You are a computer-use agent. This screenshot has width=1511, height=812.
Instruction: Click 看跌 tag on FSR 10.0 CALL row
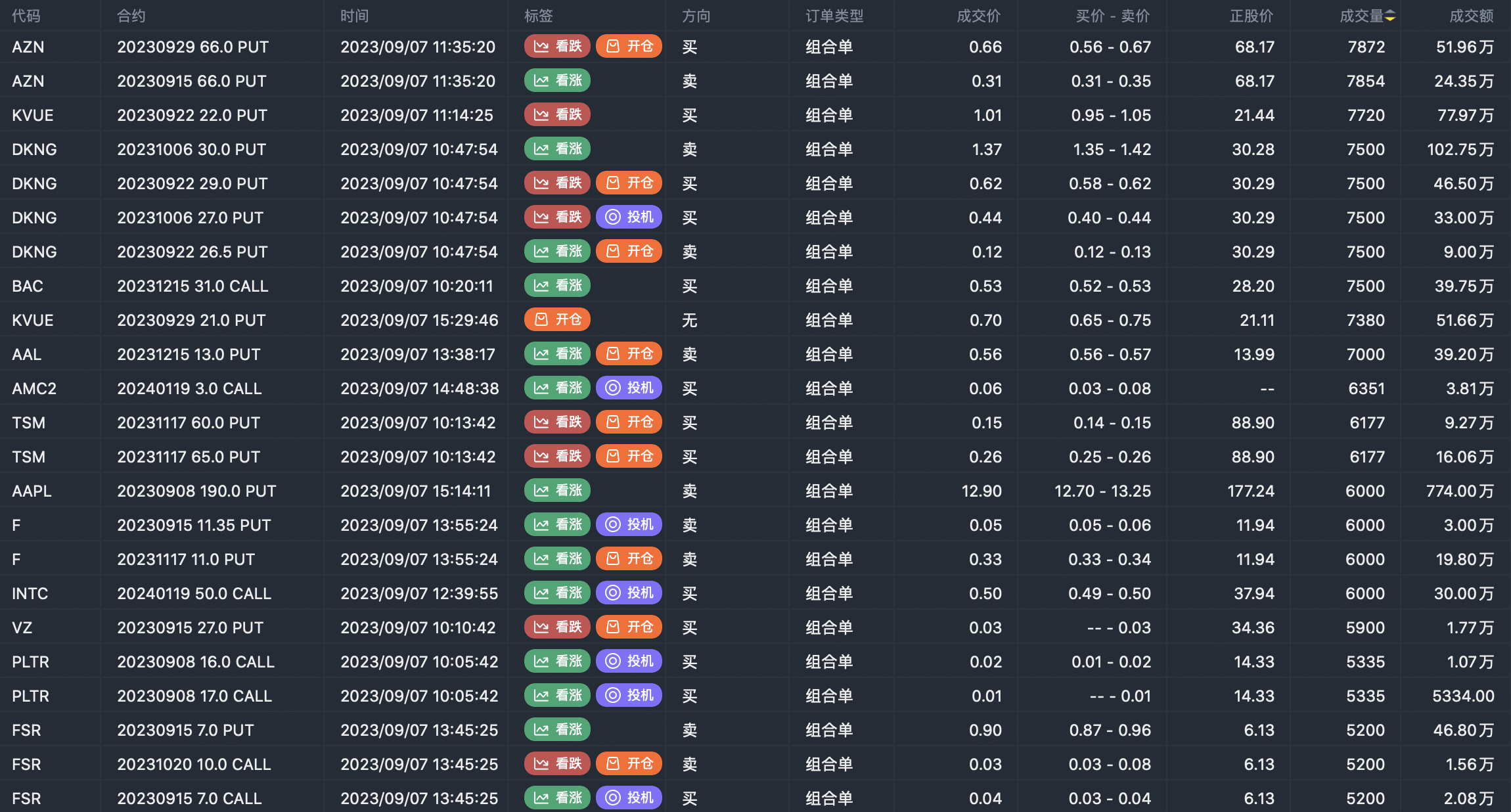coord(557,764)
